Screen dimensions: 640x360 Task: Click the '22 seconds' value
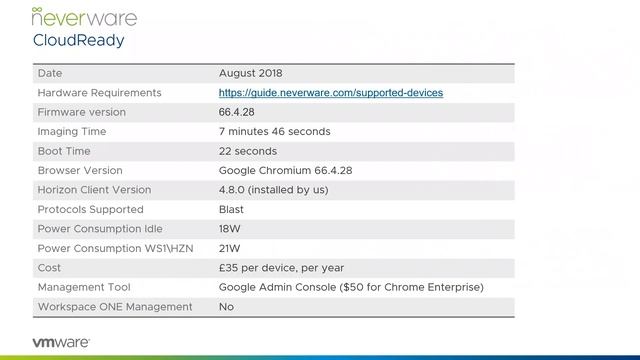point(248,151)
